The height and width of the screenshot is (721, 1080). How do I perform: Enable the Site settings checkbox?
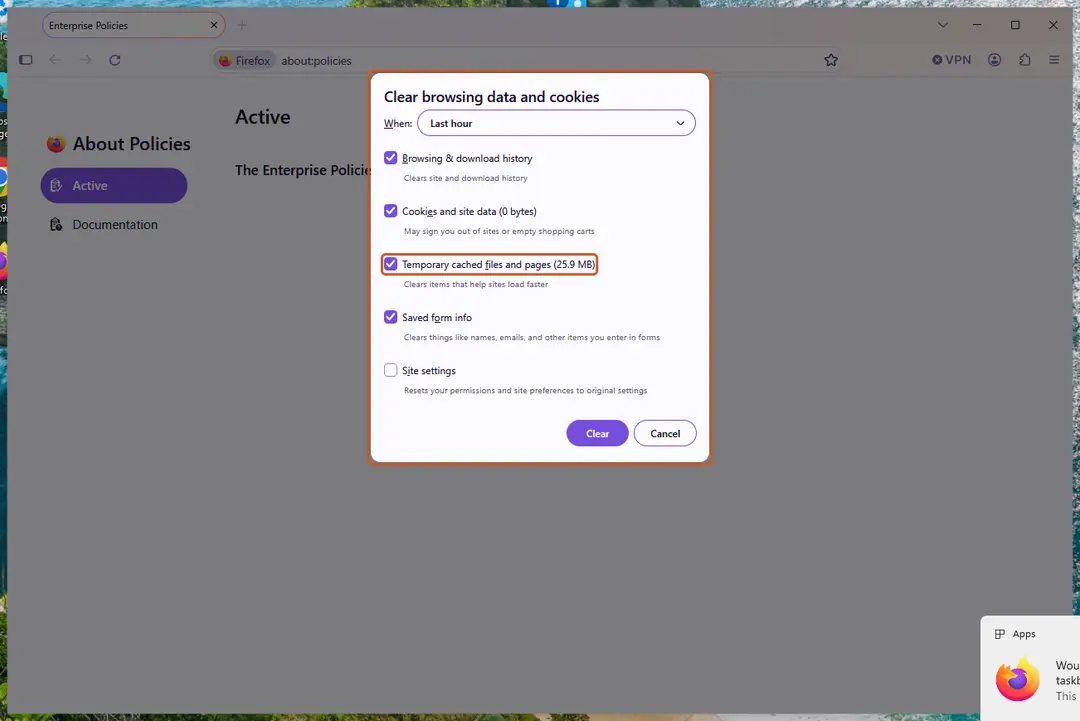(391, 370)
